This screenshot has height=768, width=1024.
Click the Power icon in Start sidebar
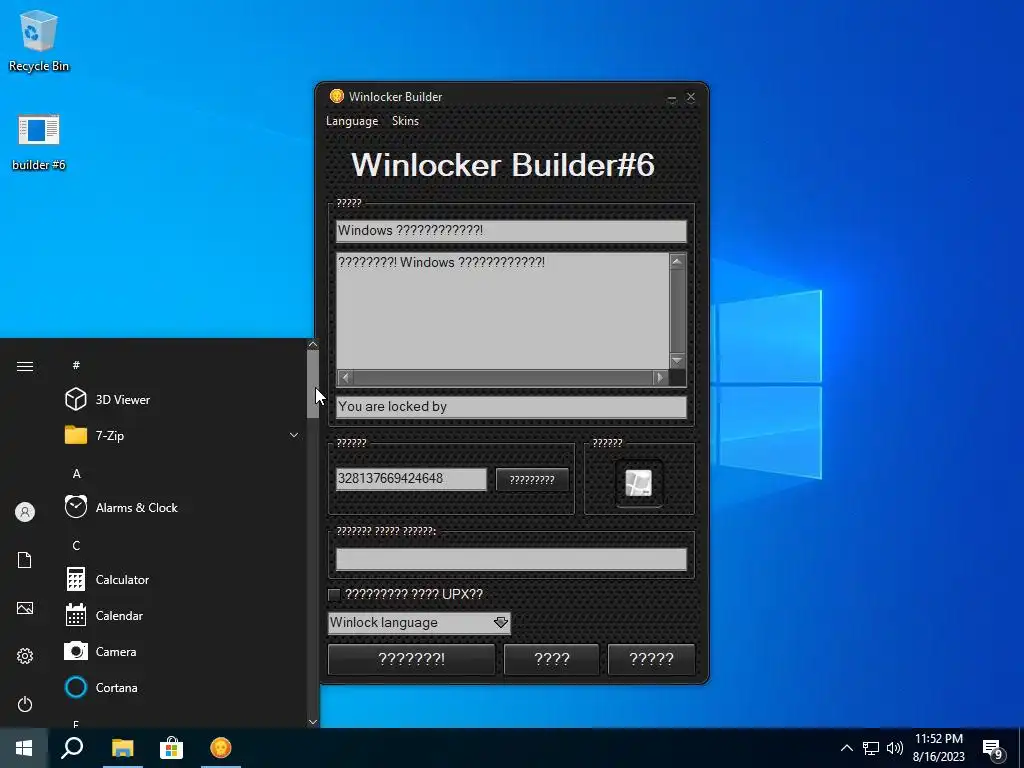[x=25, y=704]
